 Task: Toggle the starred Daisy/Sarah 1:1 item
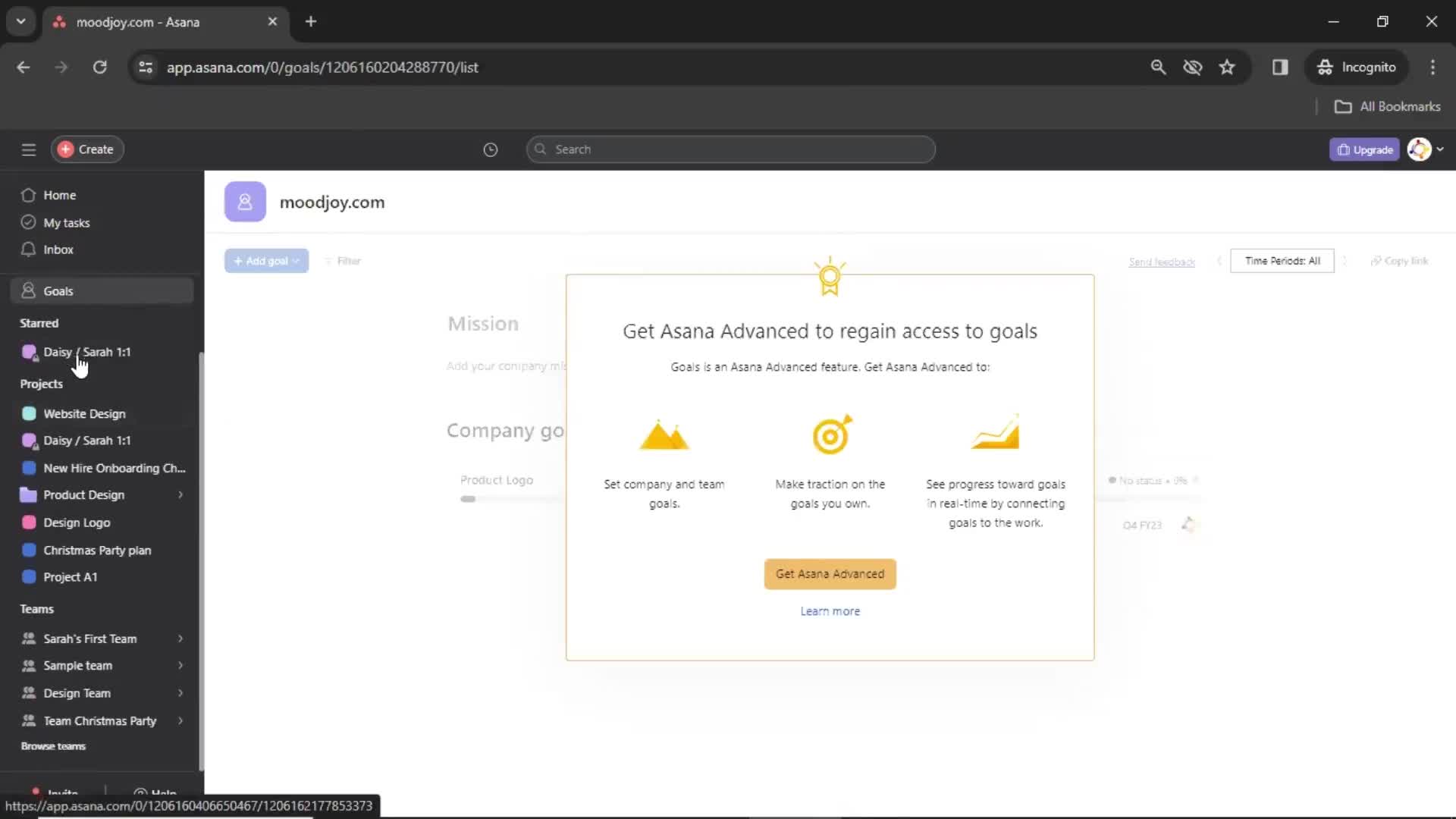tap(87, 351)
